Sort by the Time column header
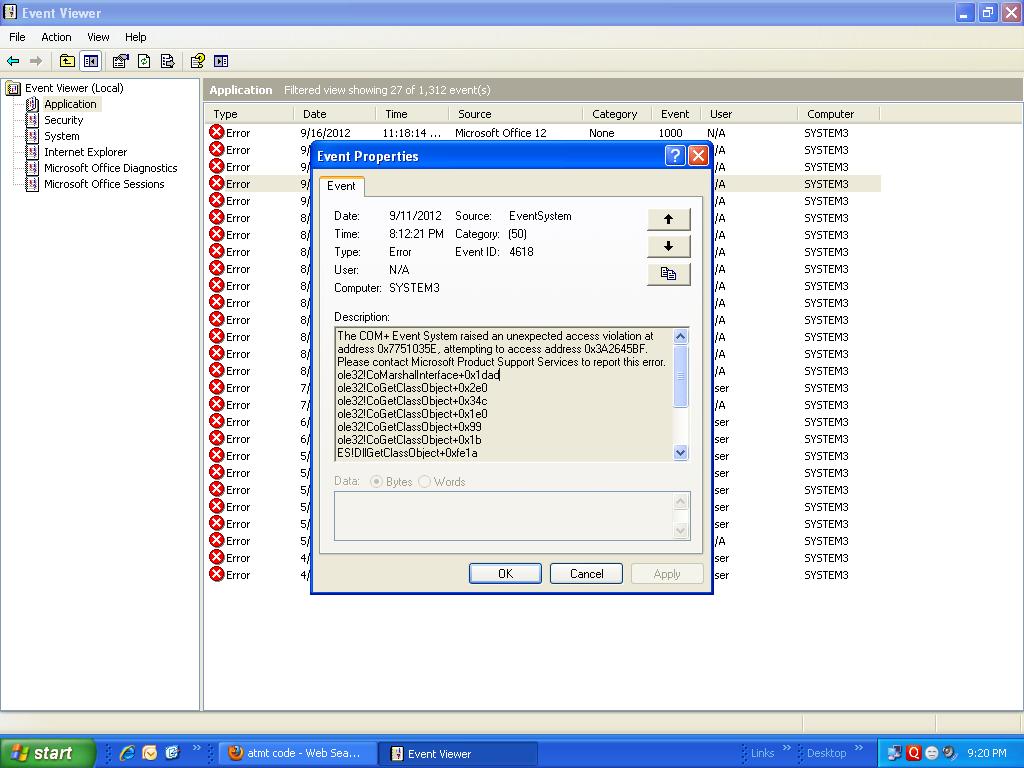The width and height of the screenshot is (1024, 768). coord(412,114)
